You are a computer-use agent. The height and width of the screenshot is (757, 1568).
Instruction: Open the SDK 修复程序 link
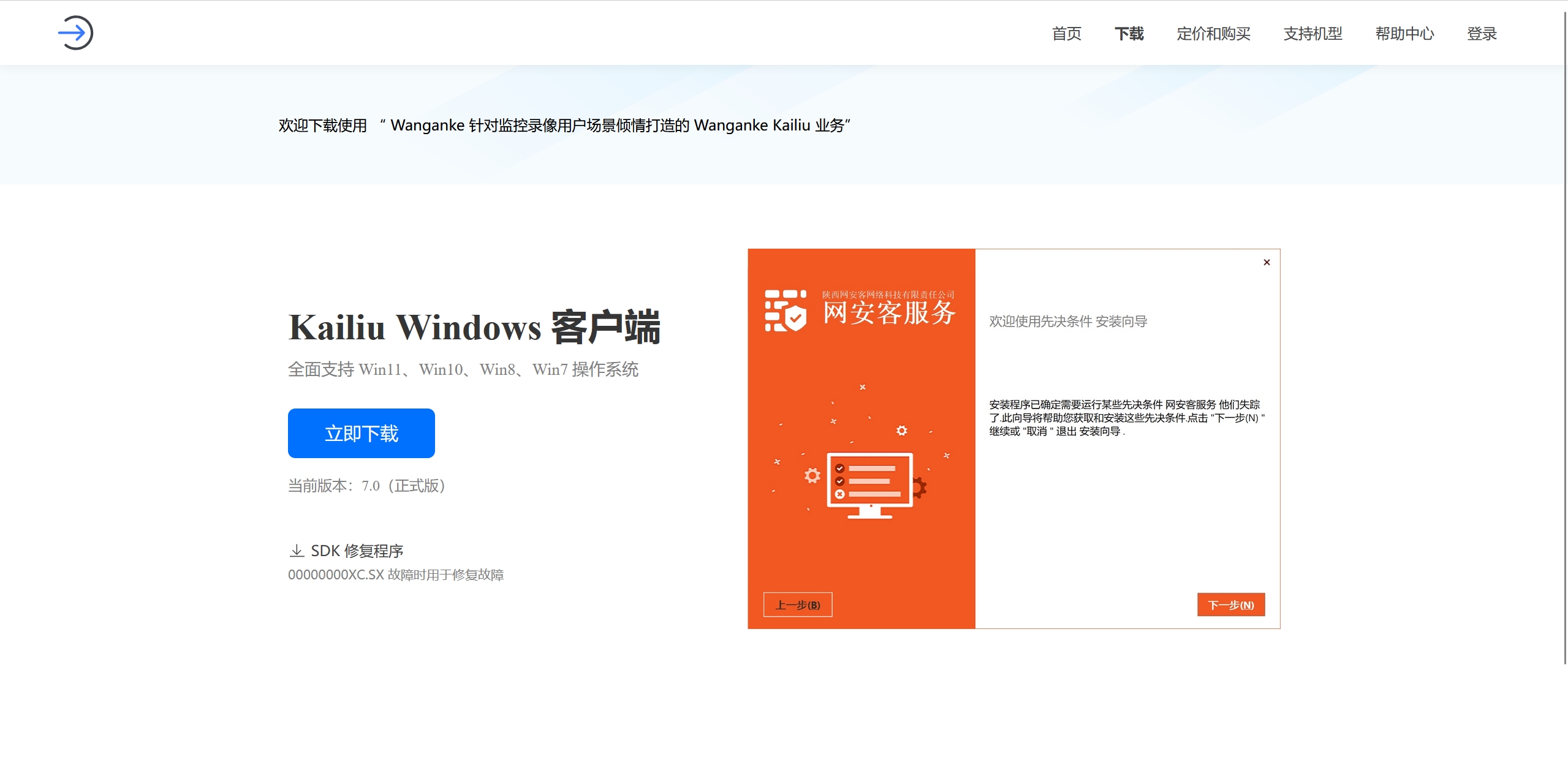(357, 551)
